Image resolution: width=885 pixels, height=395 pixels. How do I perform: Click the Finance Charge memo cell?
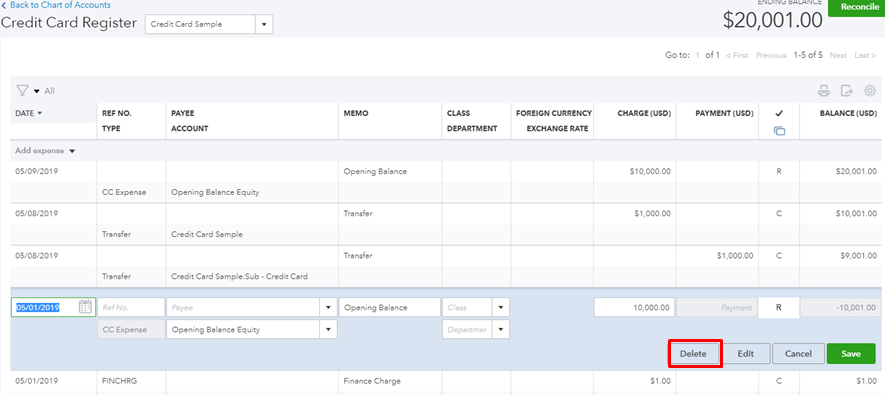[x=372, y=381]
